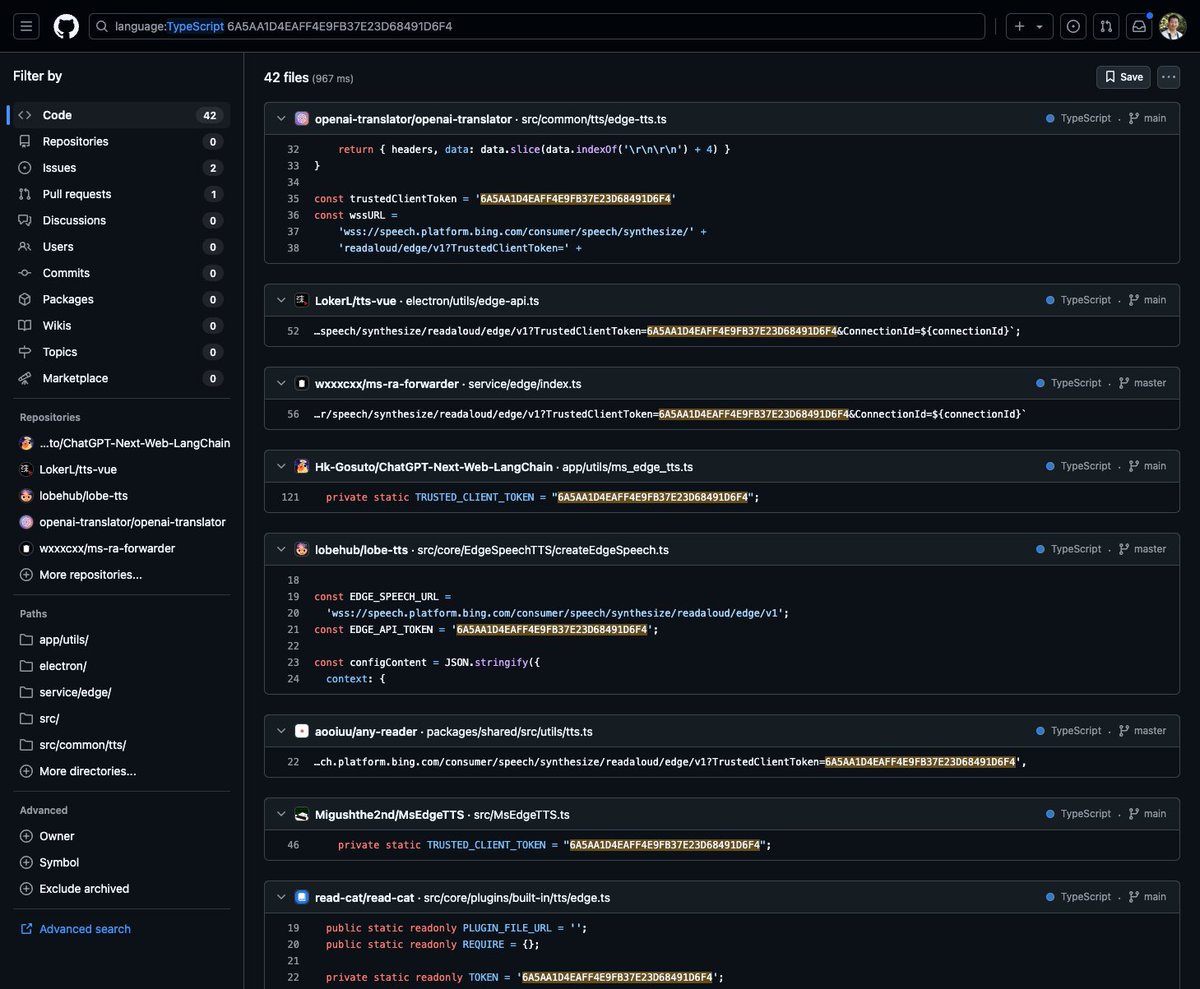Select the Pull requests filter
The height and width of the screenshot is (989, 1200).
(x=119, y=194)
